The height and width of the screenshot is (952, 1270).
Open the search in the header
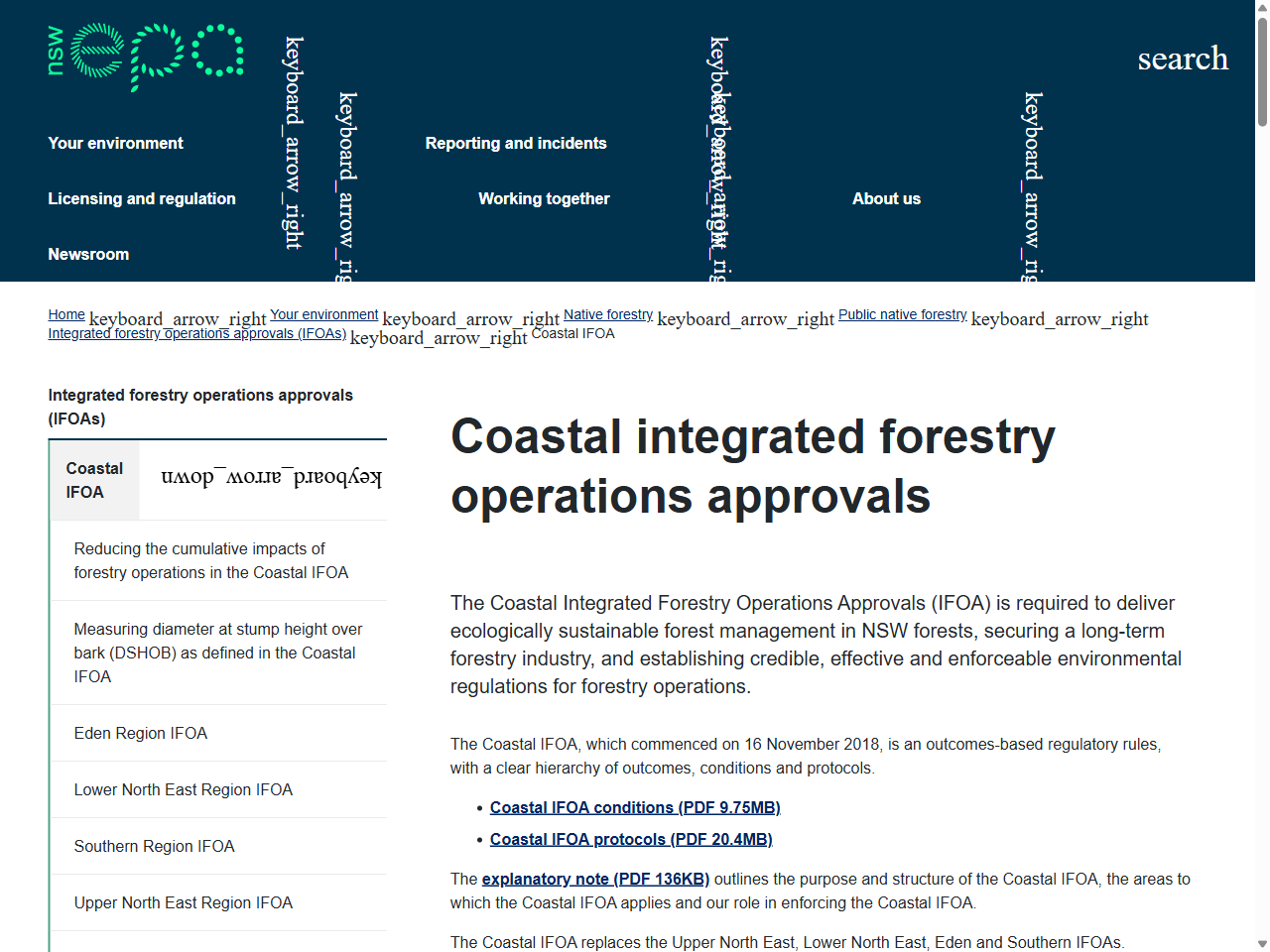pyautogui.click(x=1183, y=59)
